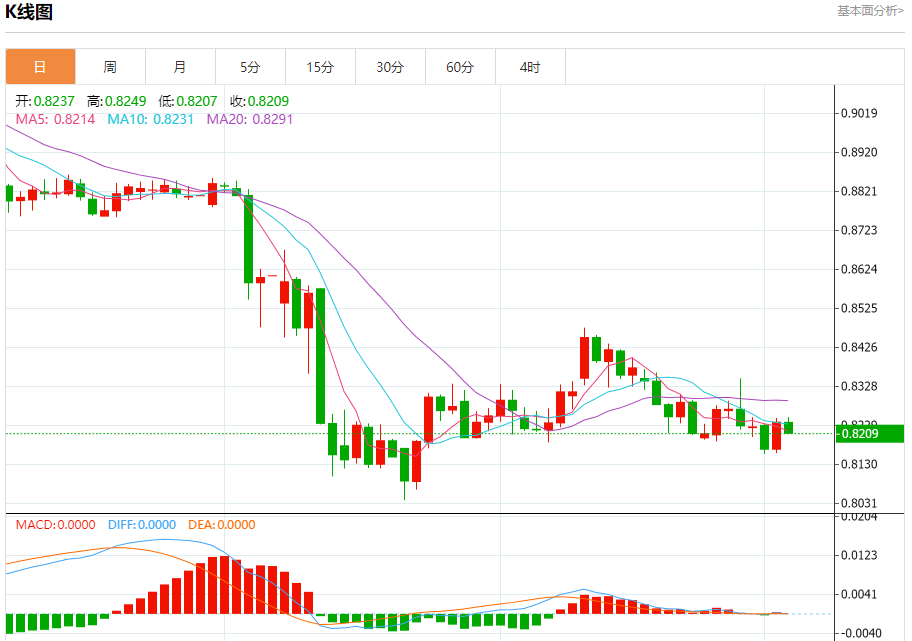Click the 0.8328 price axis label
The height and width of the screenshot is (641, 912).
859,386
